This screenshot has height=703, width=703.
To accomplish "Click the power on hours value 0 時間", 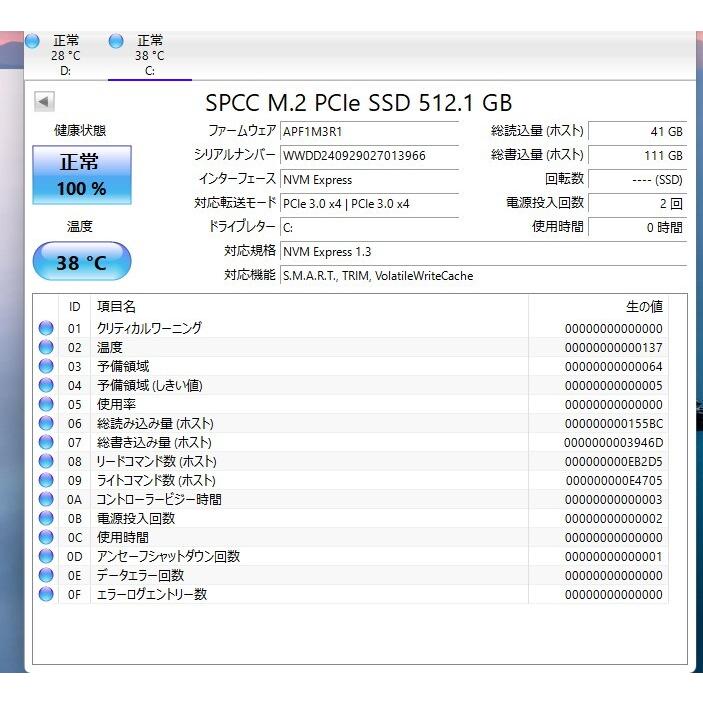I will pos(637,228).
